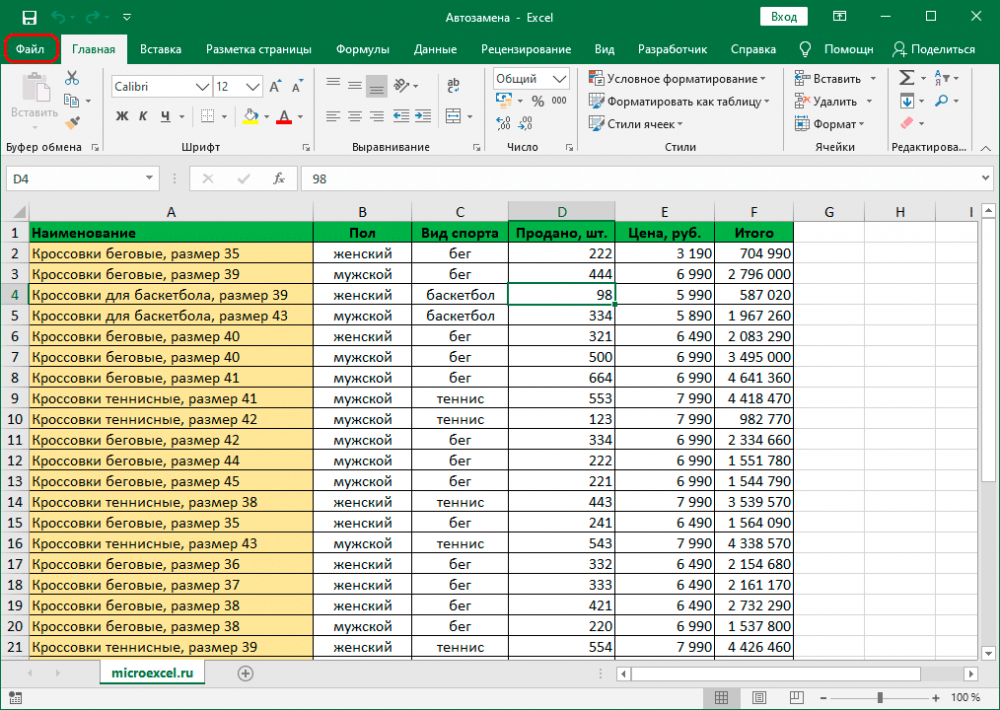This screenshot has width=1000, height=710.
Task: Align text to bottom icon
Action: coord(377,86)
